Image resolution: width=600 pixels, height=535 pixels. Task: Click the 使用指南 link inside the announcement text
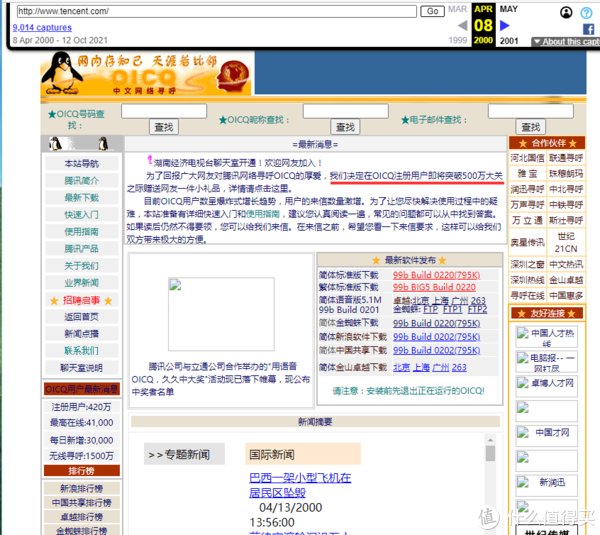(x=262, y=214)
